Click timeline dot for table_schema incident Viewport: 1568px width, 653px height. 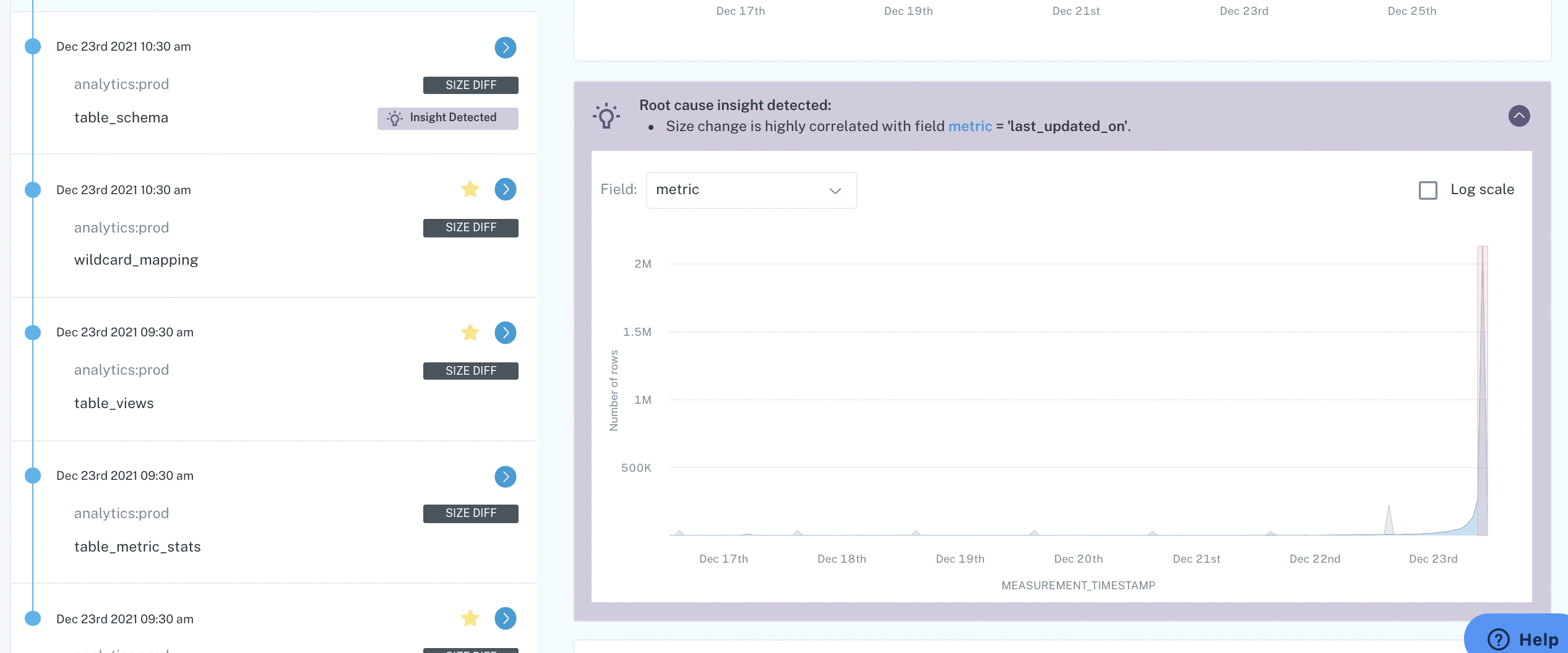[x=33, y=46]
